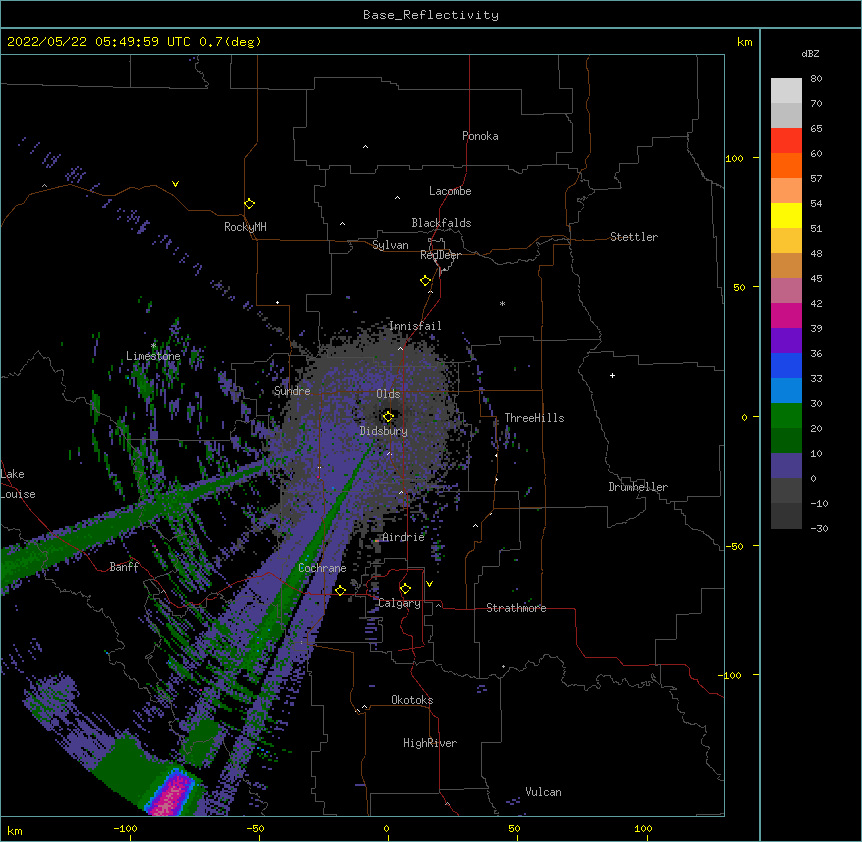Click the Ponoka city label
The width and height of the screenshot is (862, 842).
(x=480, y=136)
